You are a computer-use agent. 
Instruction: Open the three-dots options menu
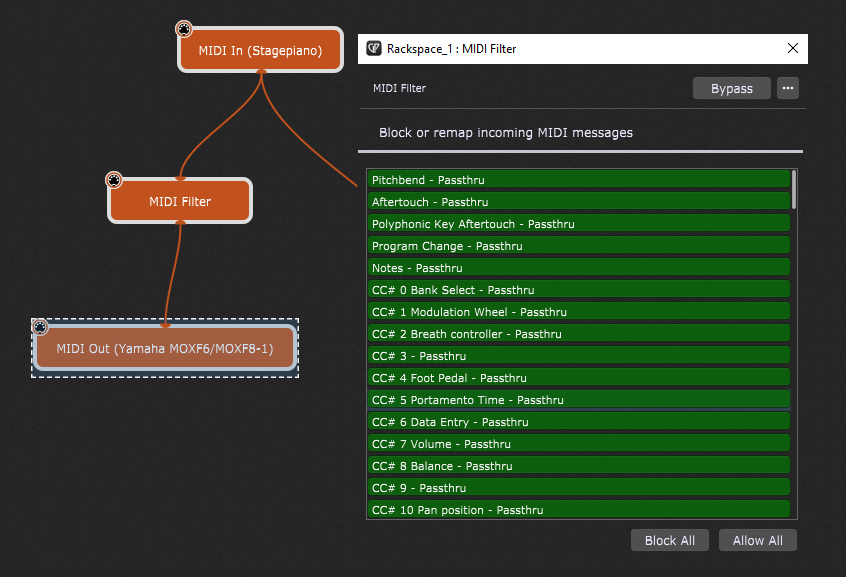[788, 88]
